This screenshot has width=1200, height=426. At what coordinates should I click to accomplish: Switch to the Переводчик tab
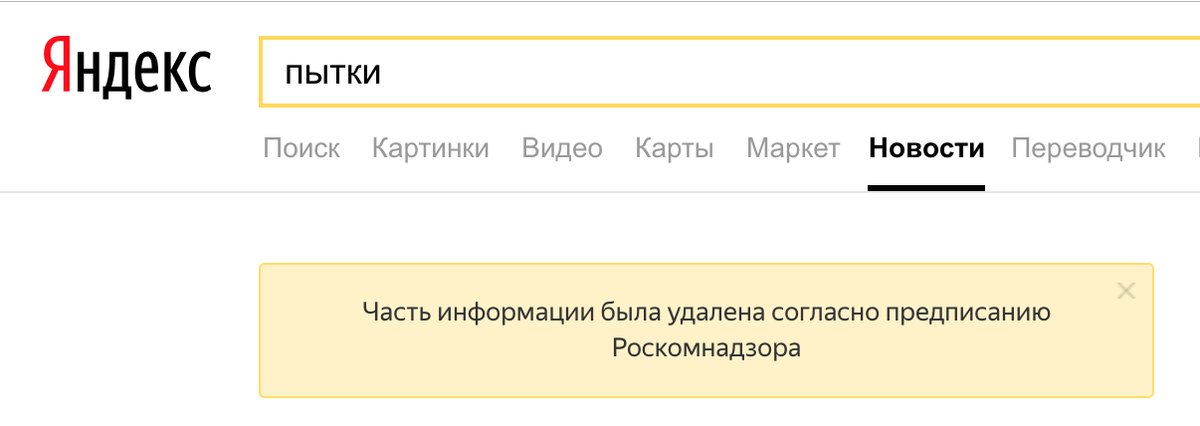click(x=1088, y=149)
